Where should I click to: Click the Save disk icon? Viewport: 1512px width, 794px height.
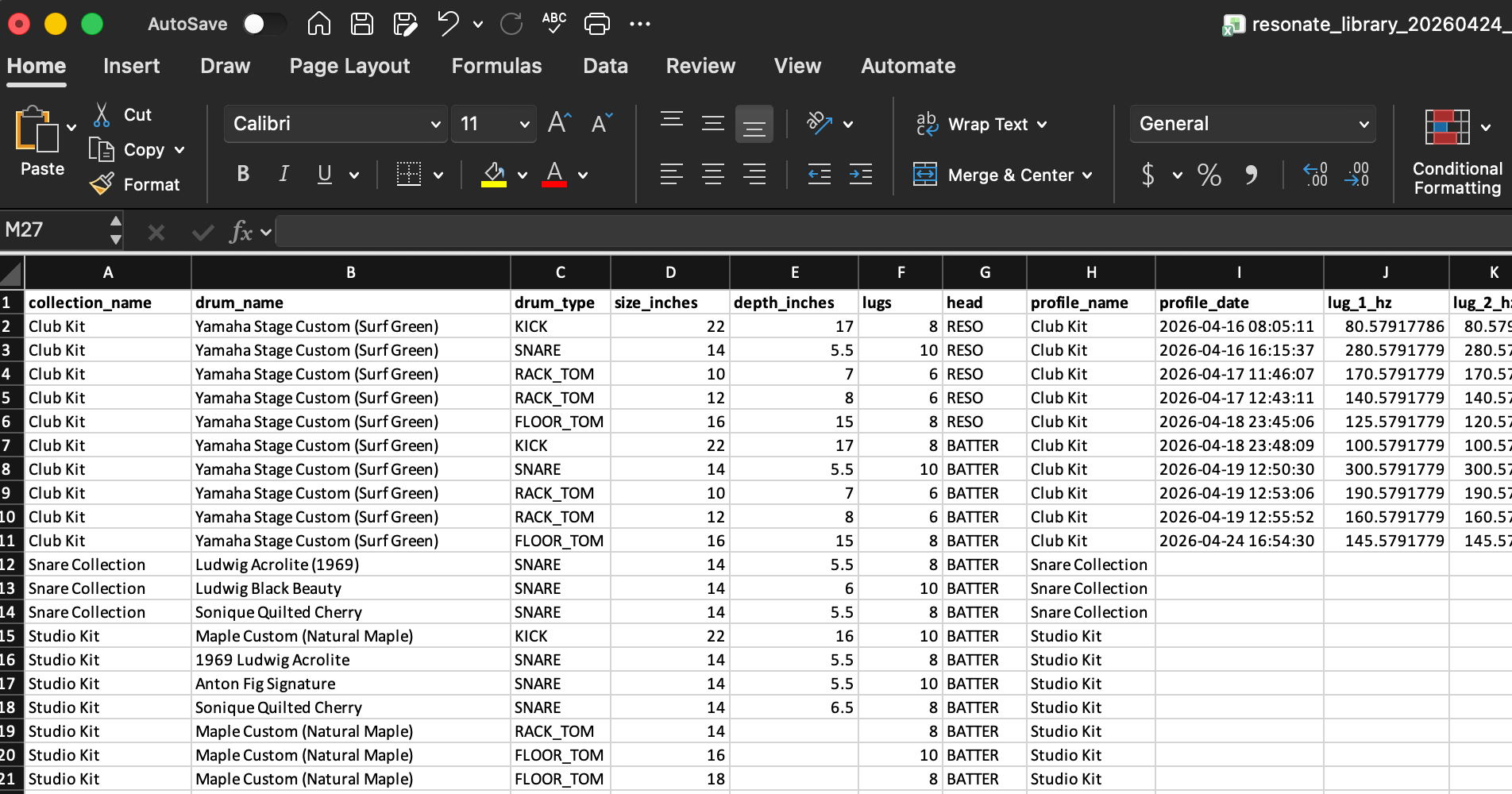point(362,24)
